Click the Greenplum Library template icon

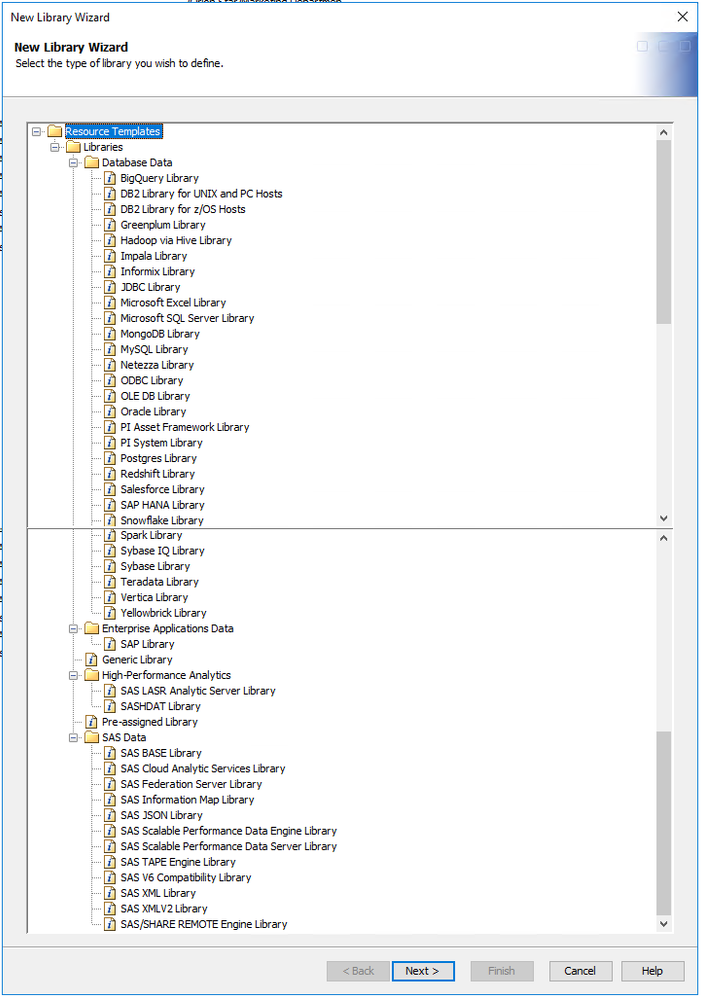(x=110, y=225)
